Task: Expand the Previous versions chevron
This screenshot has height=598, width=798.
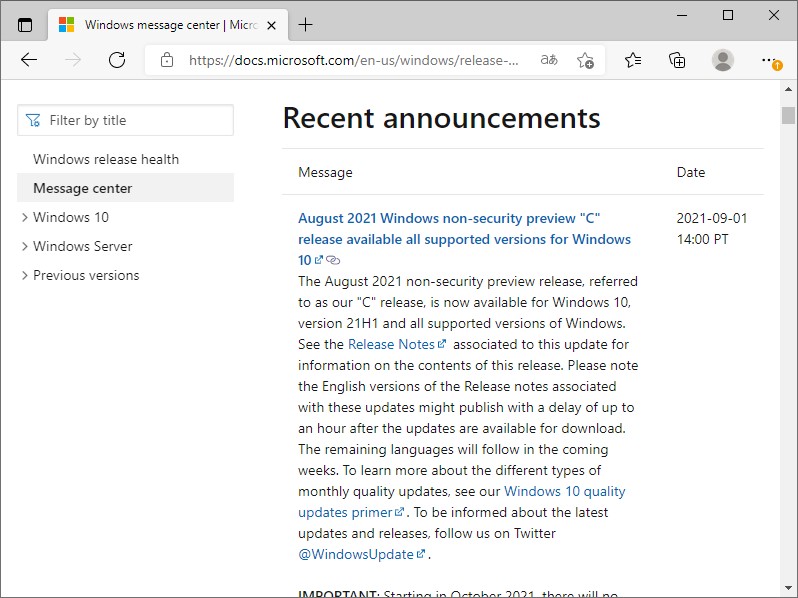Action: 24,275
